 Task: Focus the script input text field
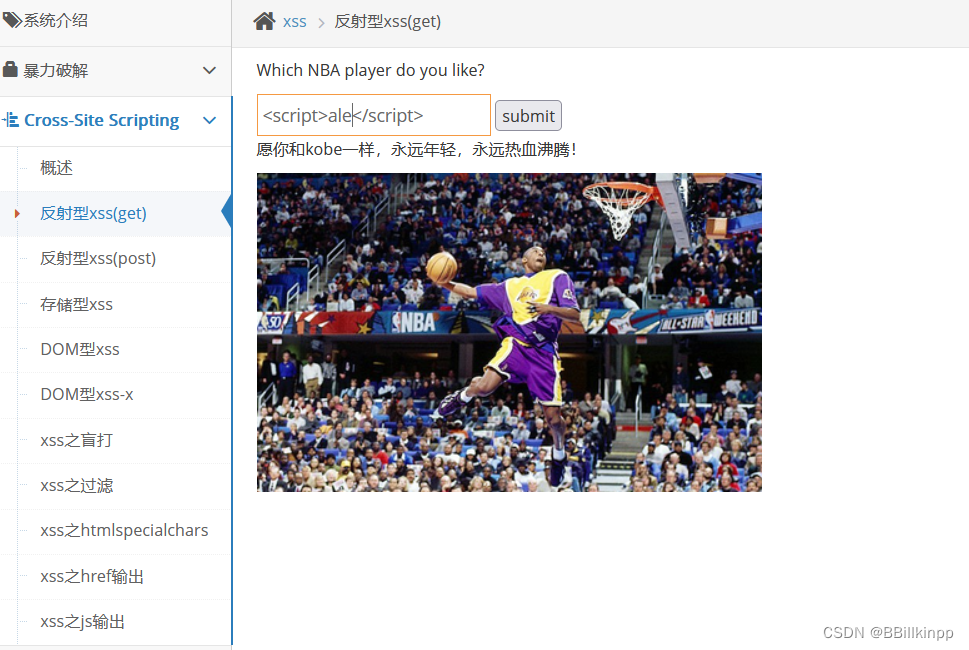(374, 115)
